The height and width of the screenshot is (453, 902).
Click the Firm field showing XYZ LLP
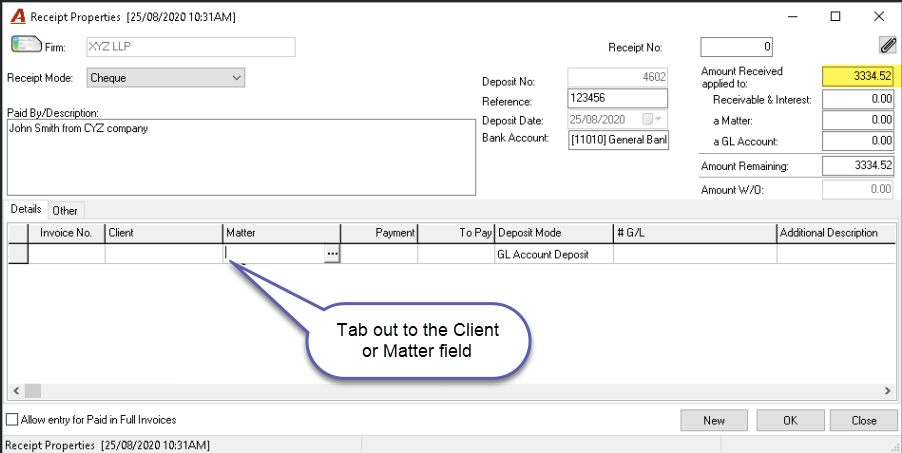click(191, 47)
